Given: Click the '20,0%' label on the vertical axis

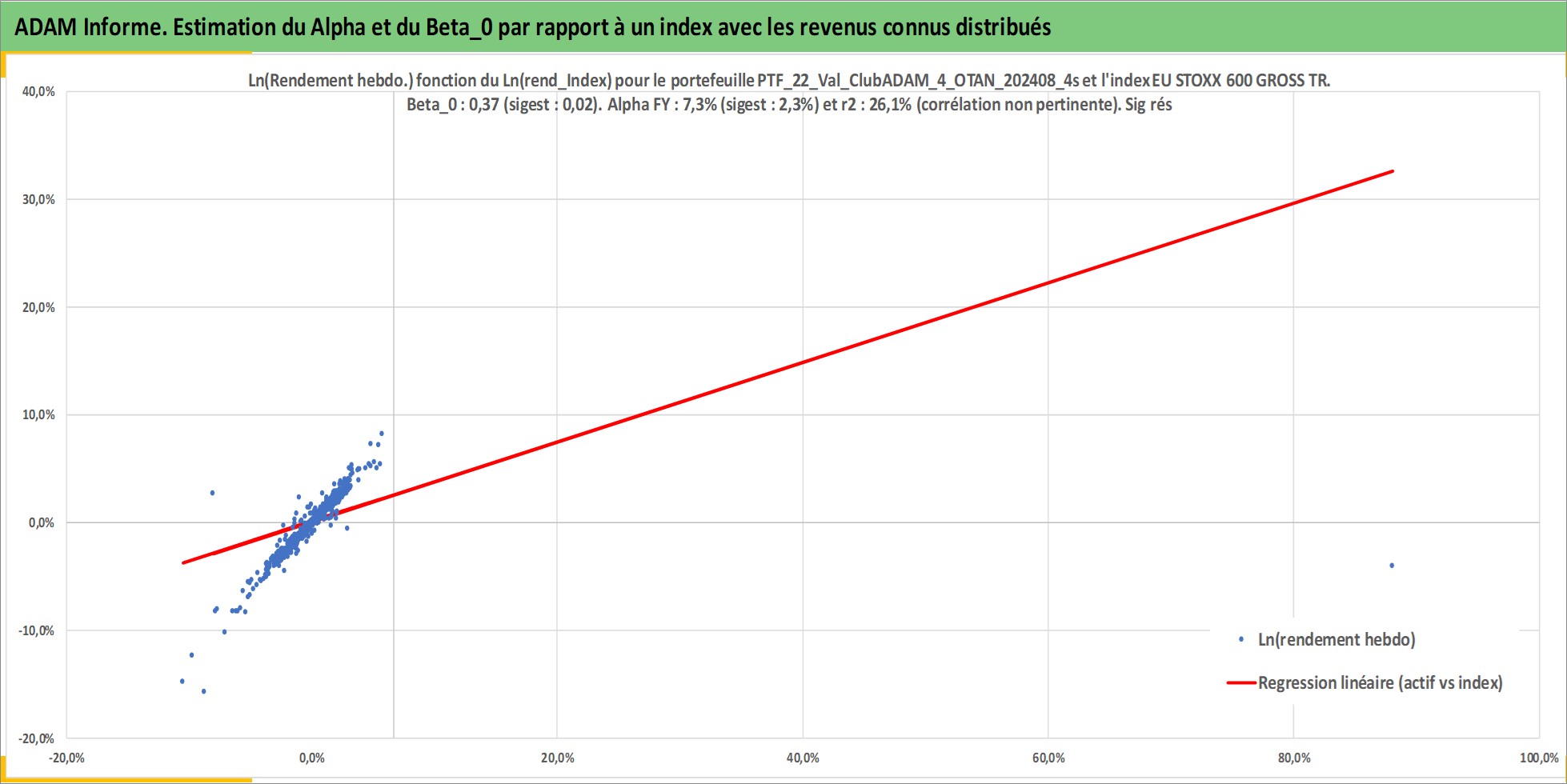Looking at the screenshot, I should coord(38,308).
